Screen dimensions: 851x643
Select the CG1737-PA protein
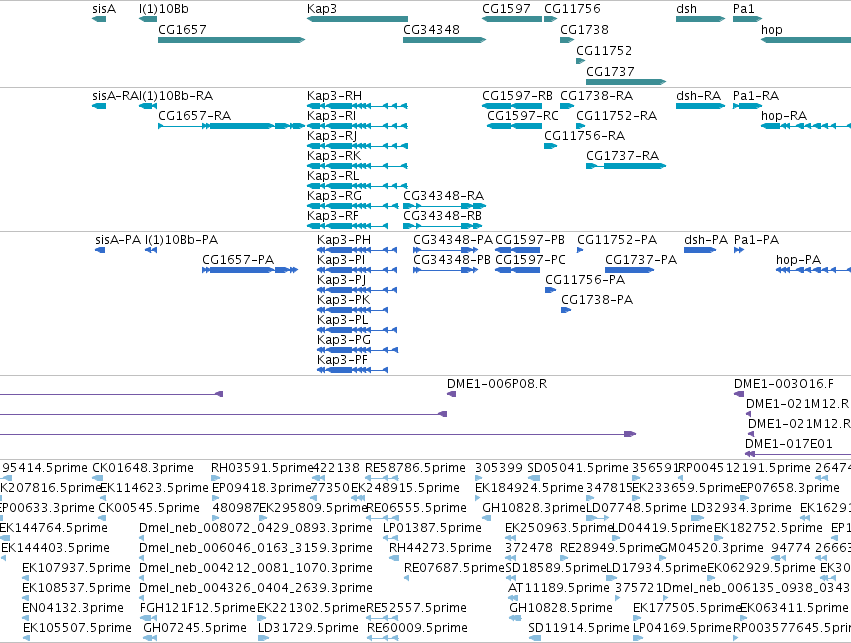630,270
